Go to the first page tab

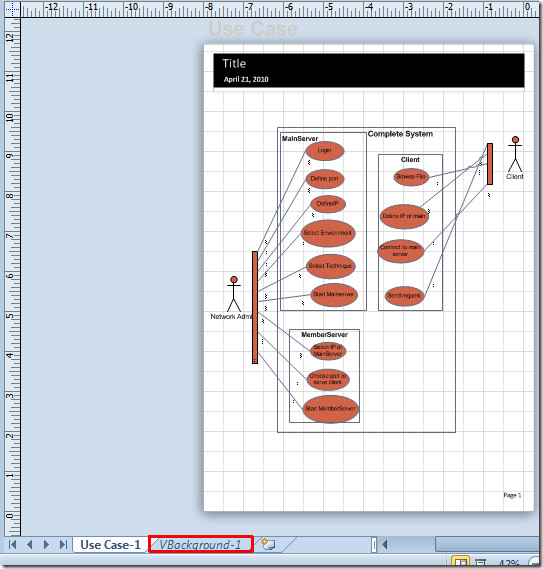(12, 544)
